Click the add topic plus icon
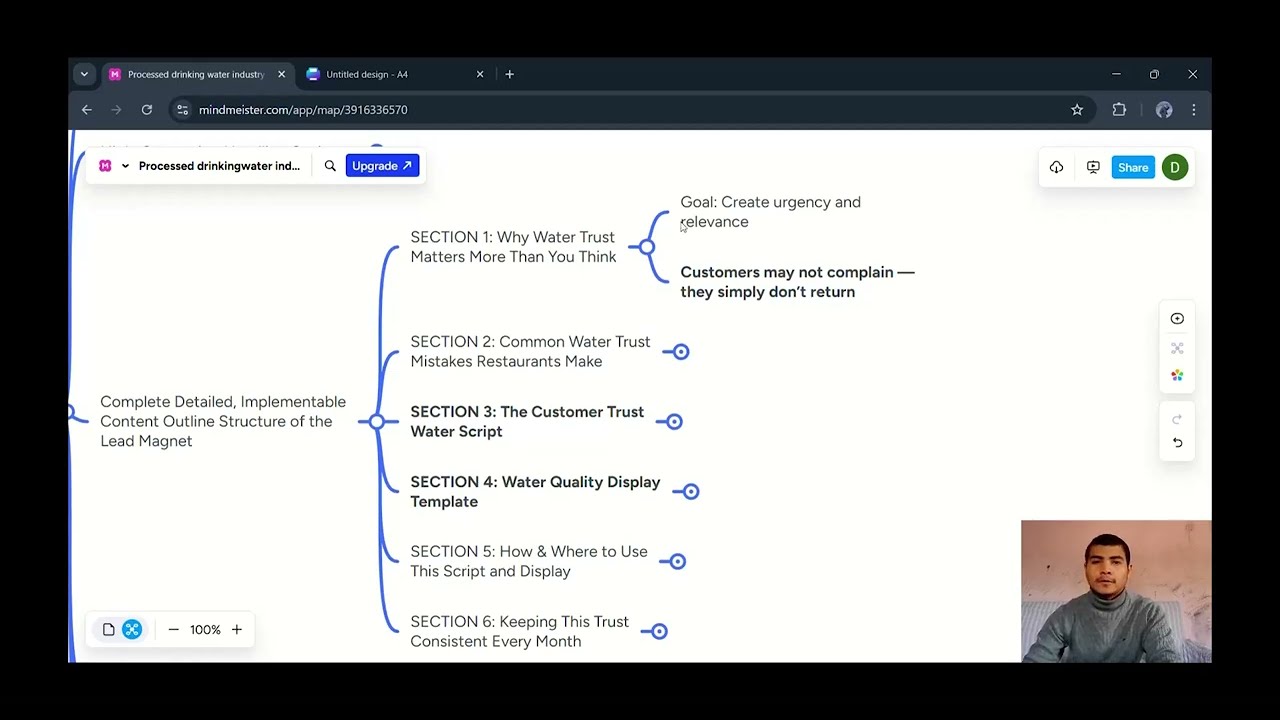The image size is (1280, 720). [1177, 319]
